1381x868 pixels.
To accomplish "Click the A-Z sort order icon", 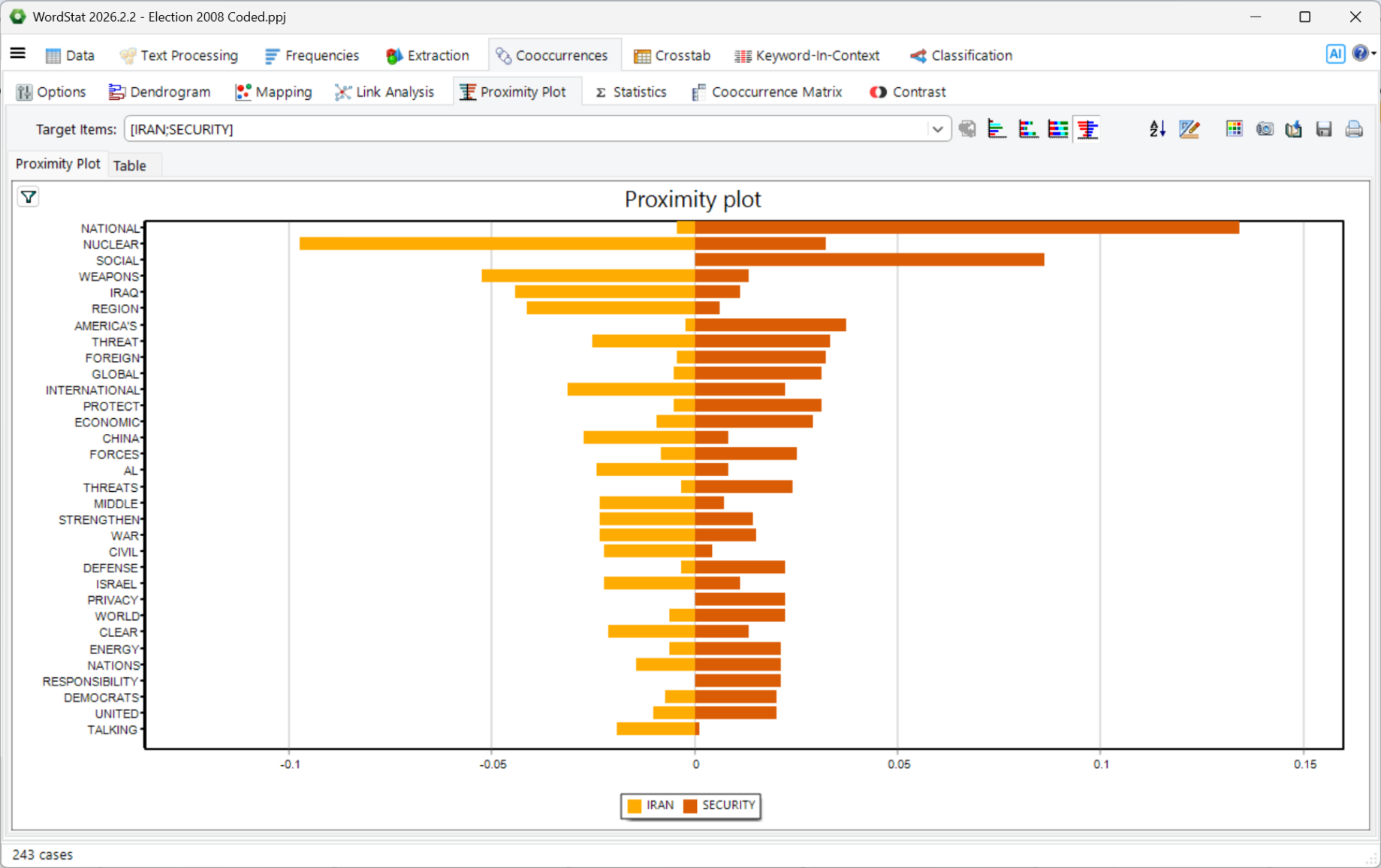I will point(1157,129).
